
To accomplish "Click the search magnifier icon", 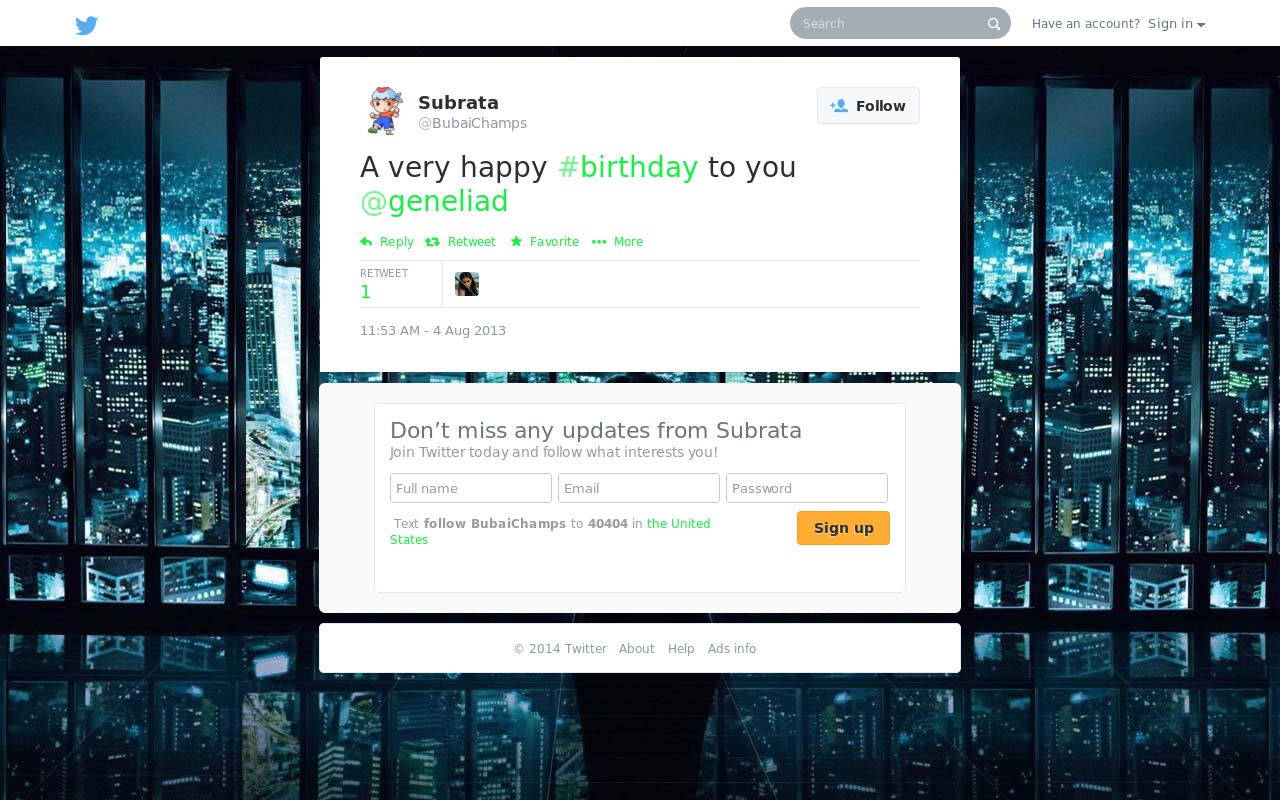I will (994, 24).
